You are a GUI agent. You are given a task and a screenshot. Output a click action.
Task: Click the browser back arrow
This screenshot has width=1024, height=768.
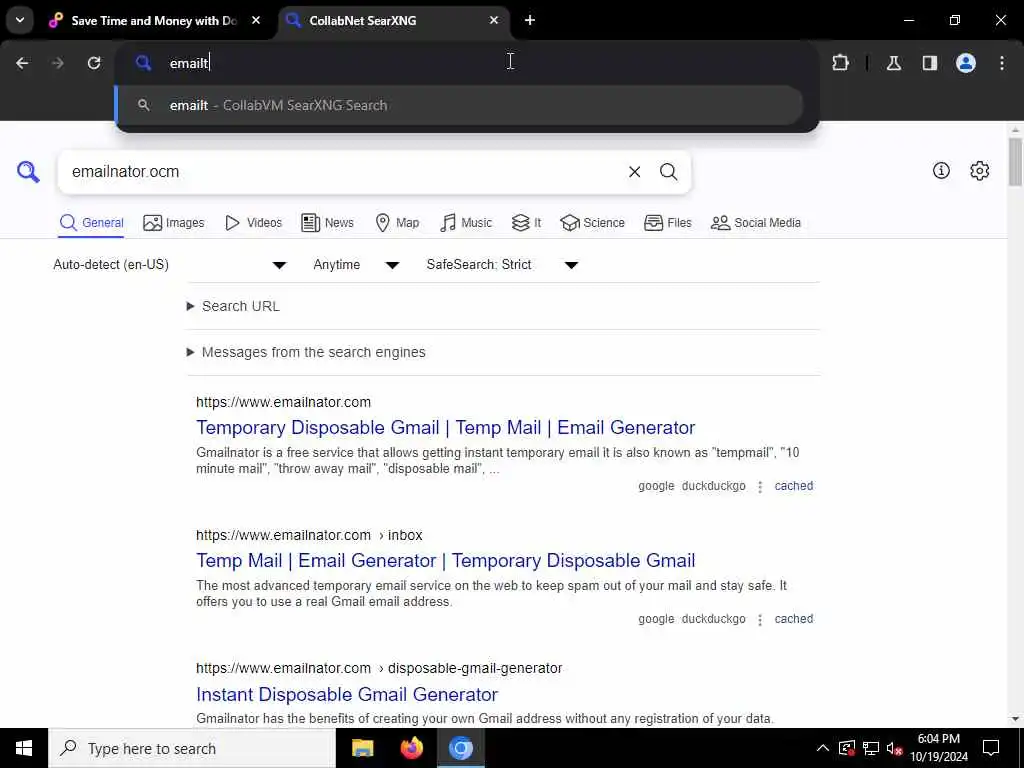[x=22, y=63]
